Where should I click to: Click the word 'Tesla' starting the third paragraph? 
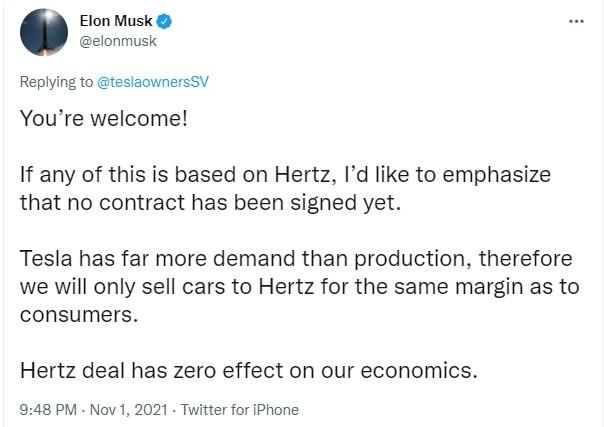click(46, 258)
